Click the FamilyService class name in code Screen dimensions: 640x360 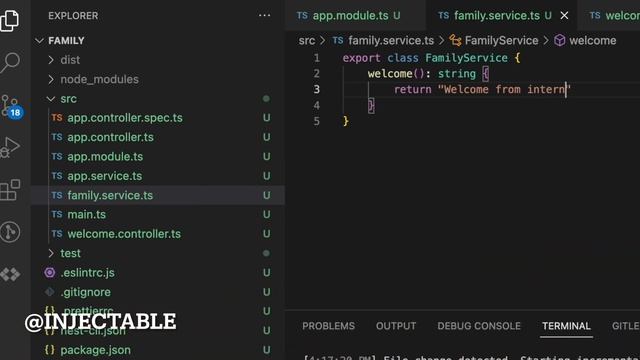point(467,58)
